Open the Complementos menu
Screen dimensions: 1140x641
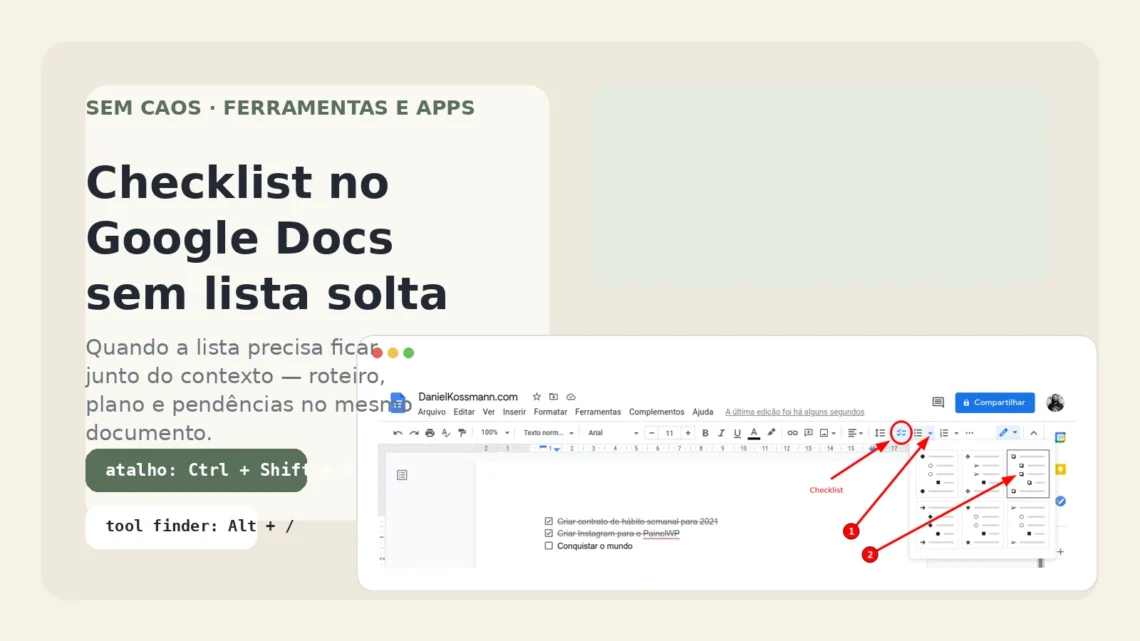click(657, 412)
